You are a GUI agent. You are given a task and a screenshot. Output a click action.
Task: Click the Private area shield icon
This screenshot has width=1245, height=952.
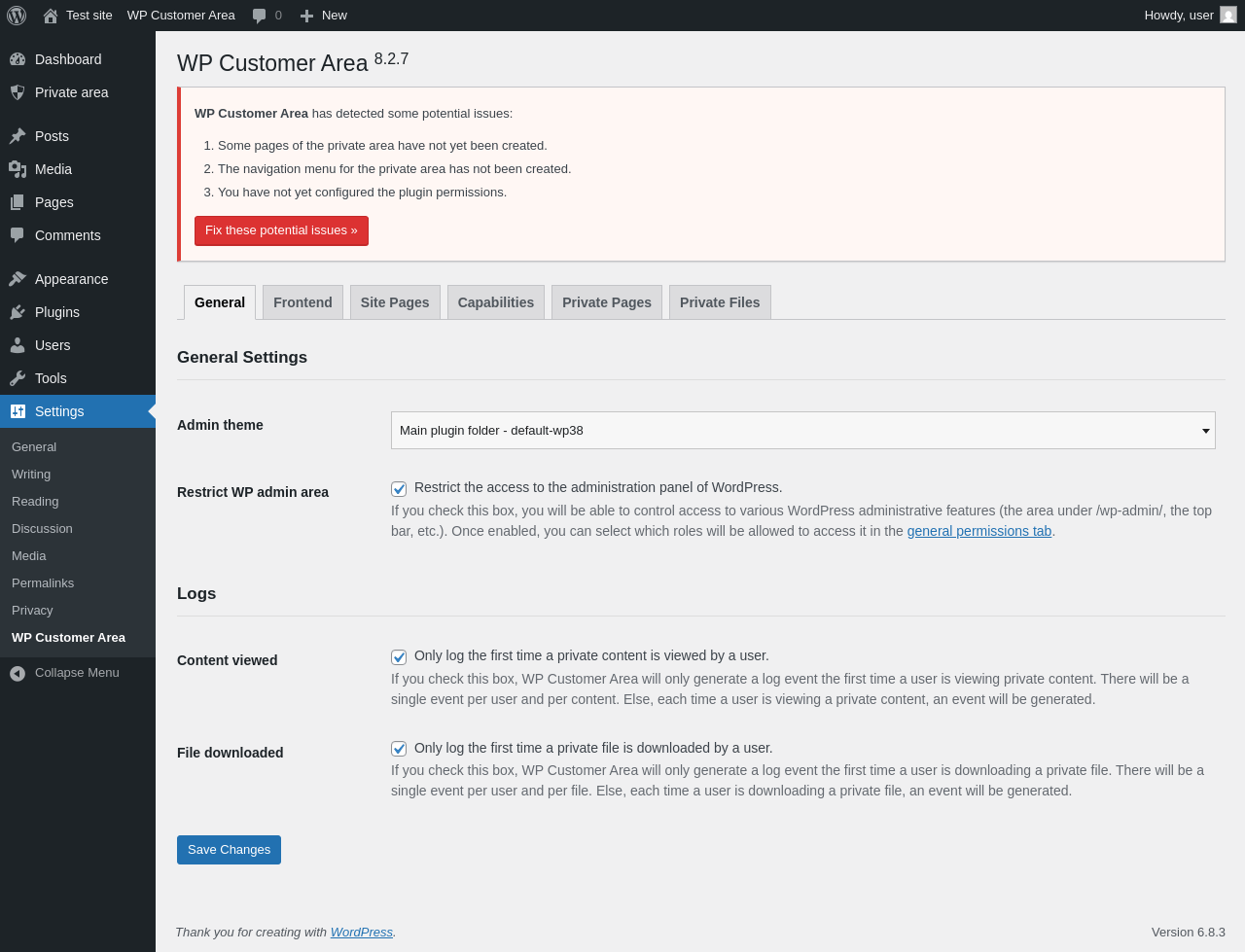click(18, 92)
